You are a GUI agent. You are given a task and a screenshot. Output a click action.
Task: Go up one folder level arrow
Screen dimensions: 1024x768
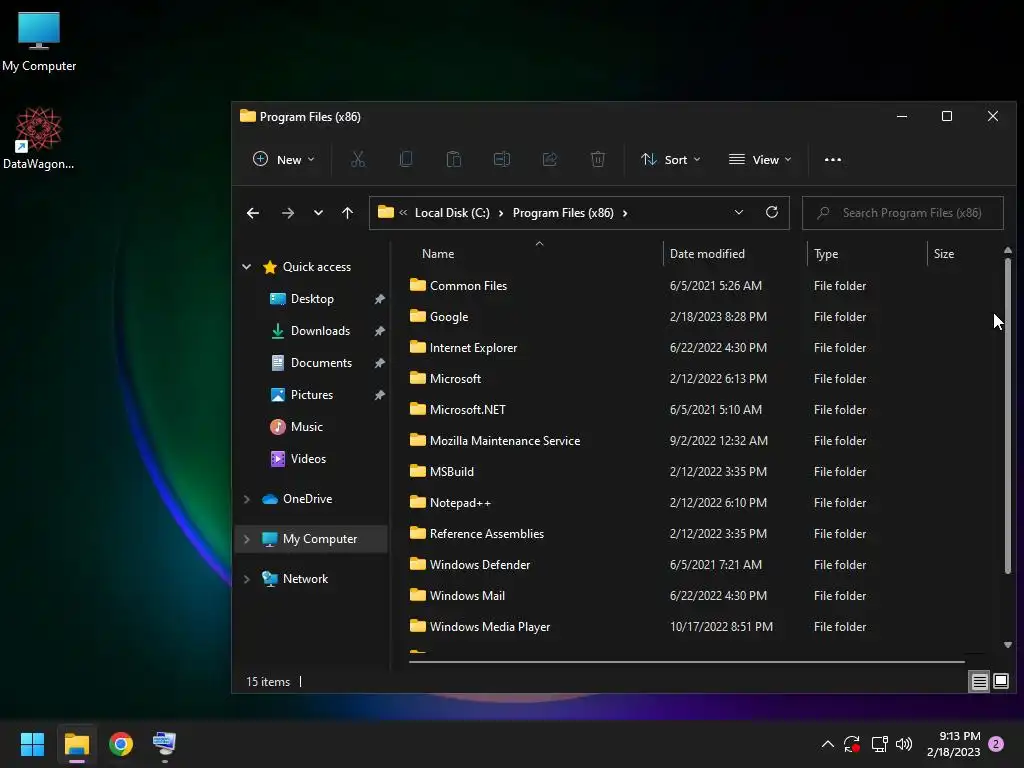[x=347, y=213]
